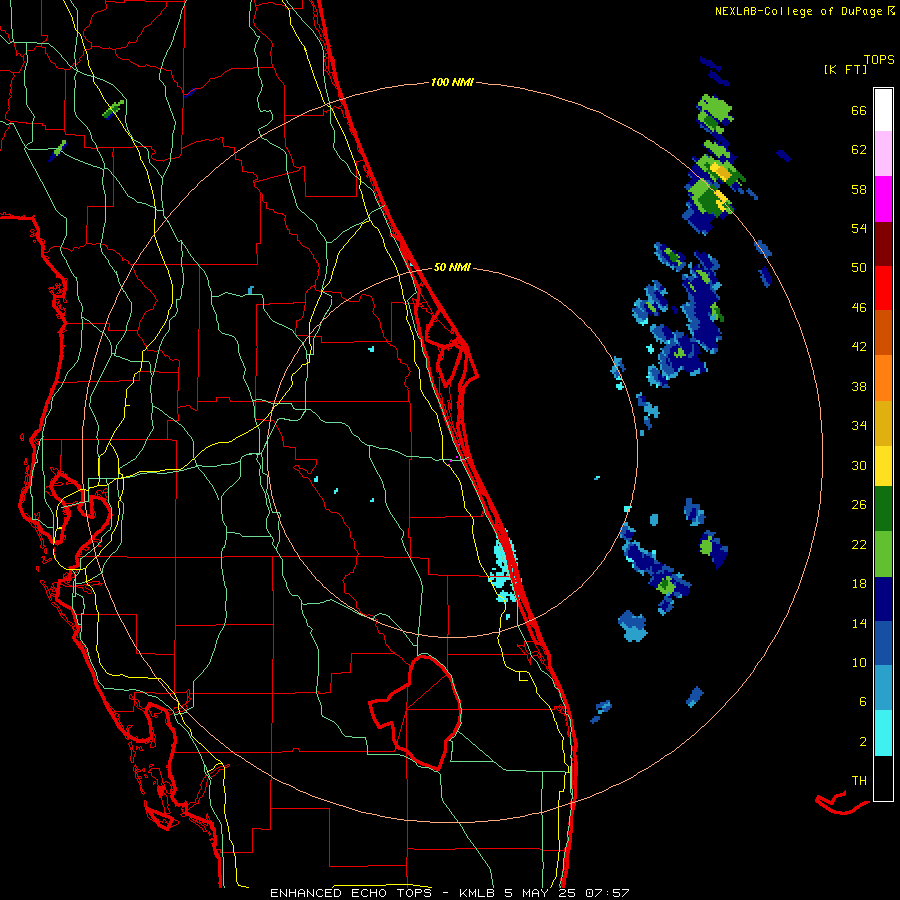Click legend value "38"
Image resolution: width=900 pixels, height=900 pixels.
click(859, 386)
